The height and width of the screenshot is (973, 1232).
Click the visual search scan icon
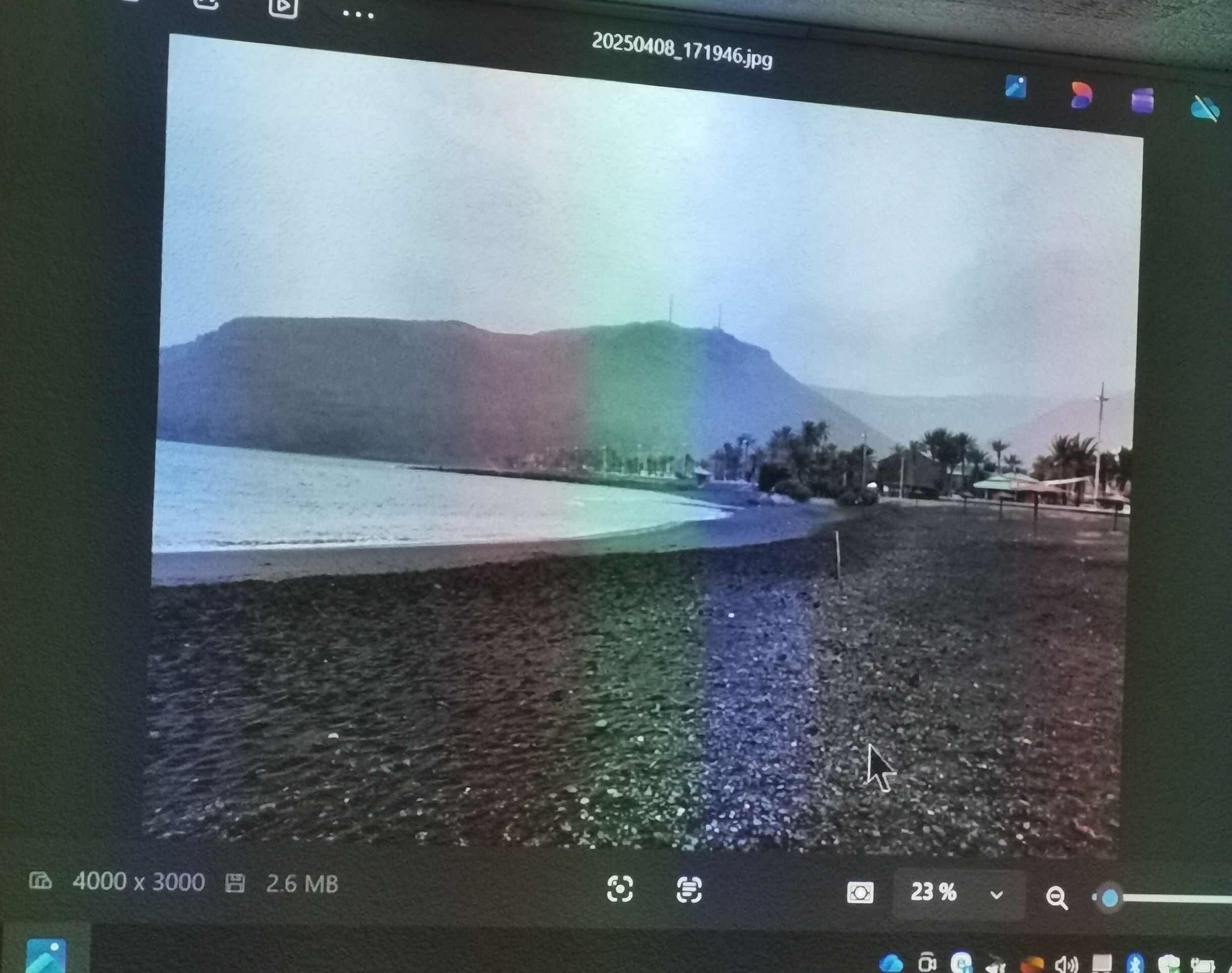point(619,889)
